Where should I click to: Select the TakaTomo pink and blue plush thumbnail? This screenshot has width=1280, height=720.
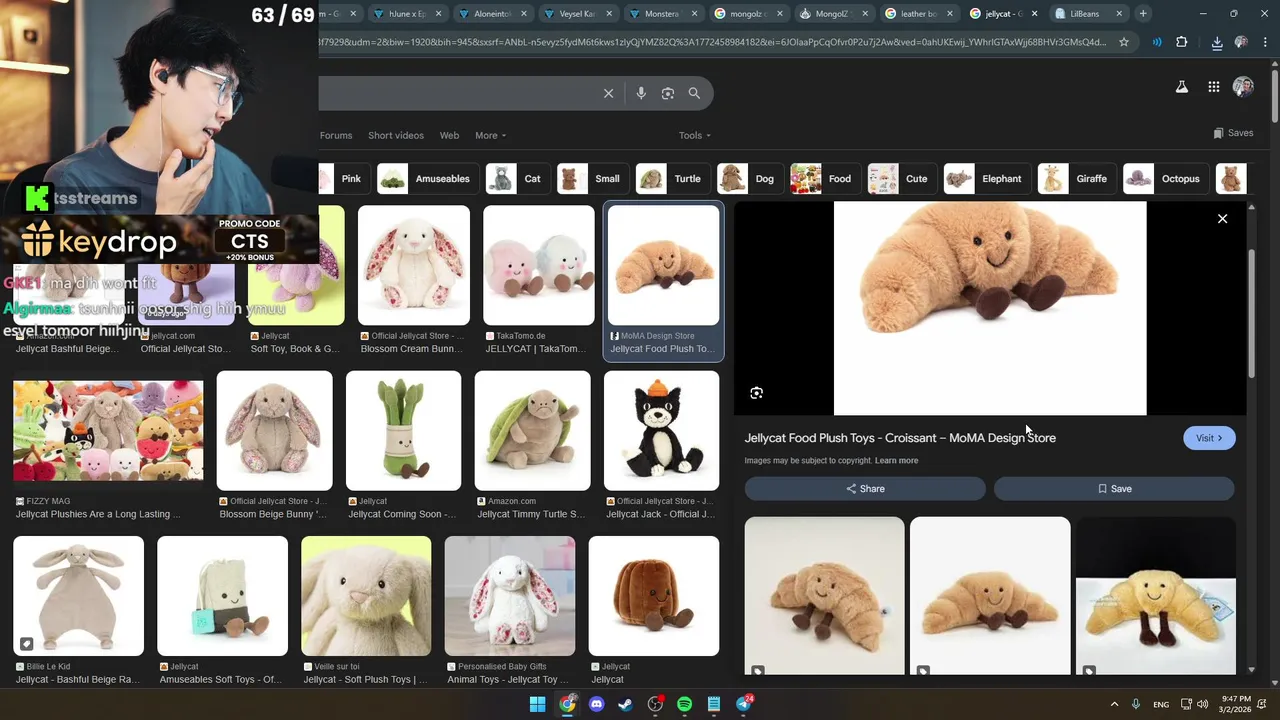click(x=539, y=265)
